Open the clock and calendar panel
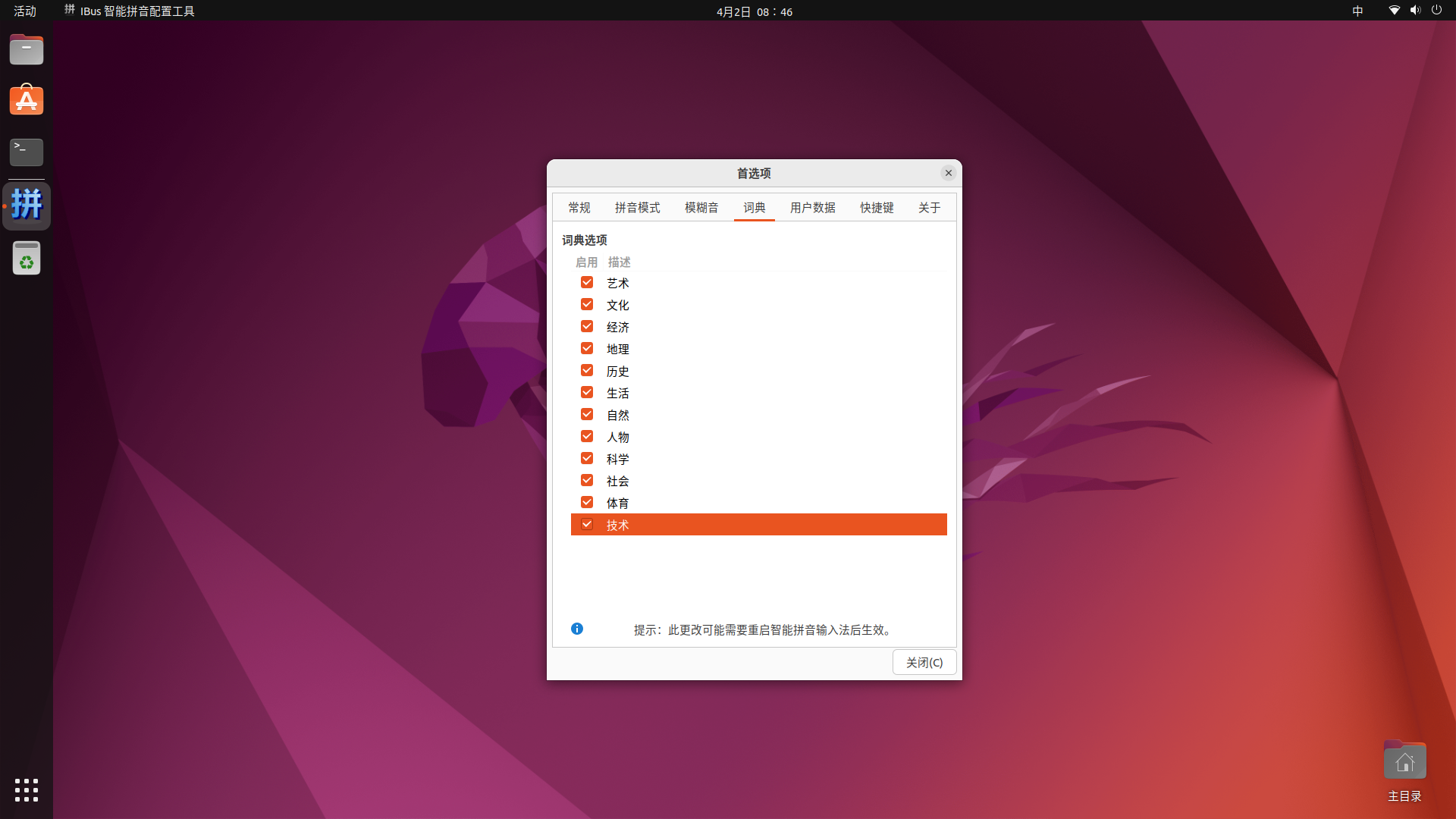Viewport: 1456px width, 819px height. click(754, 11)
